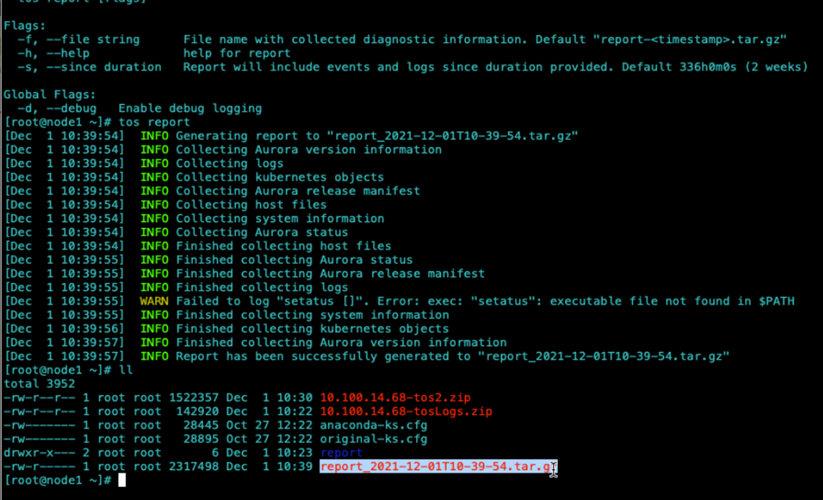Click the "--help" flag entry
This screenshot has width=823, height=500.
coord(63,53)
